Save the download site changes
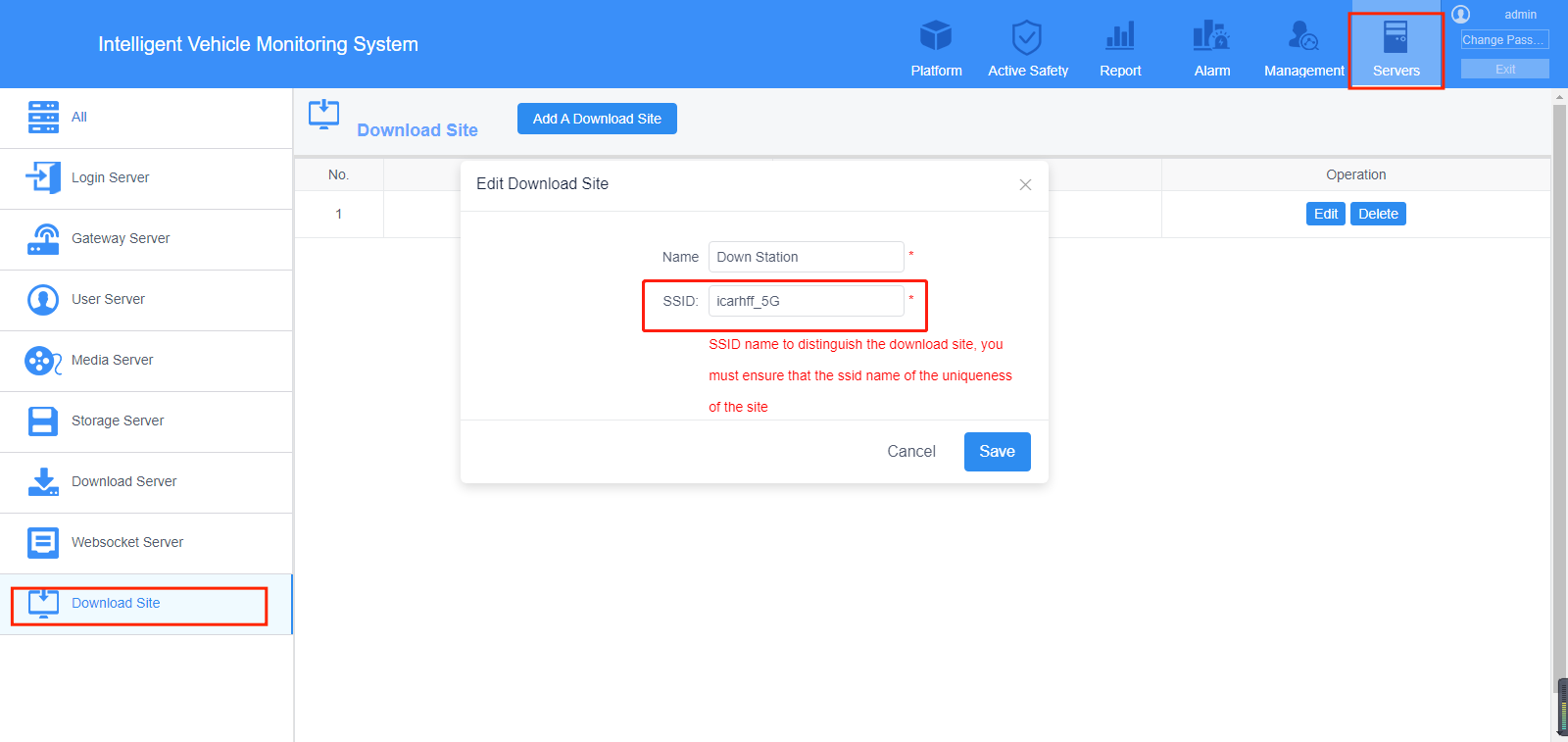Screen dimensions: 1568x742 tap(997, 452)
